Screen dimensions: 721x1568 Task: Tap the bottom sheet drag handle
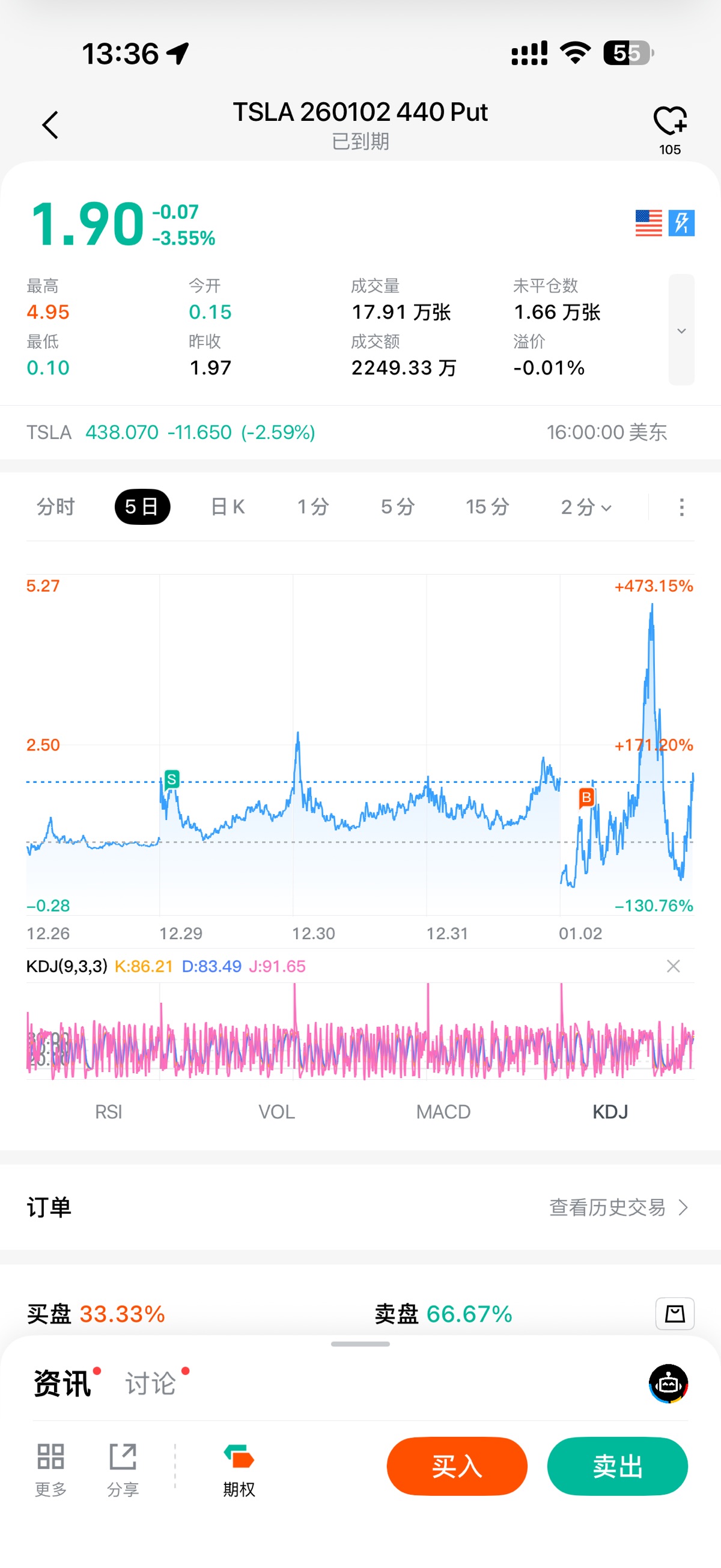(360, 1344)
